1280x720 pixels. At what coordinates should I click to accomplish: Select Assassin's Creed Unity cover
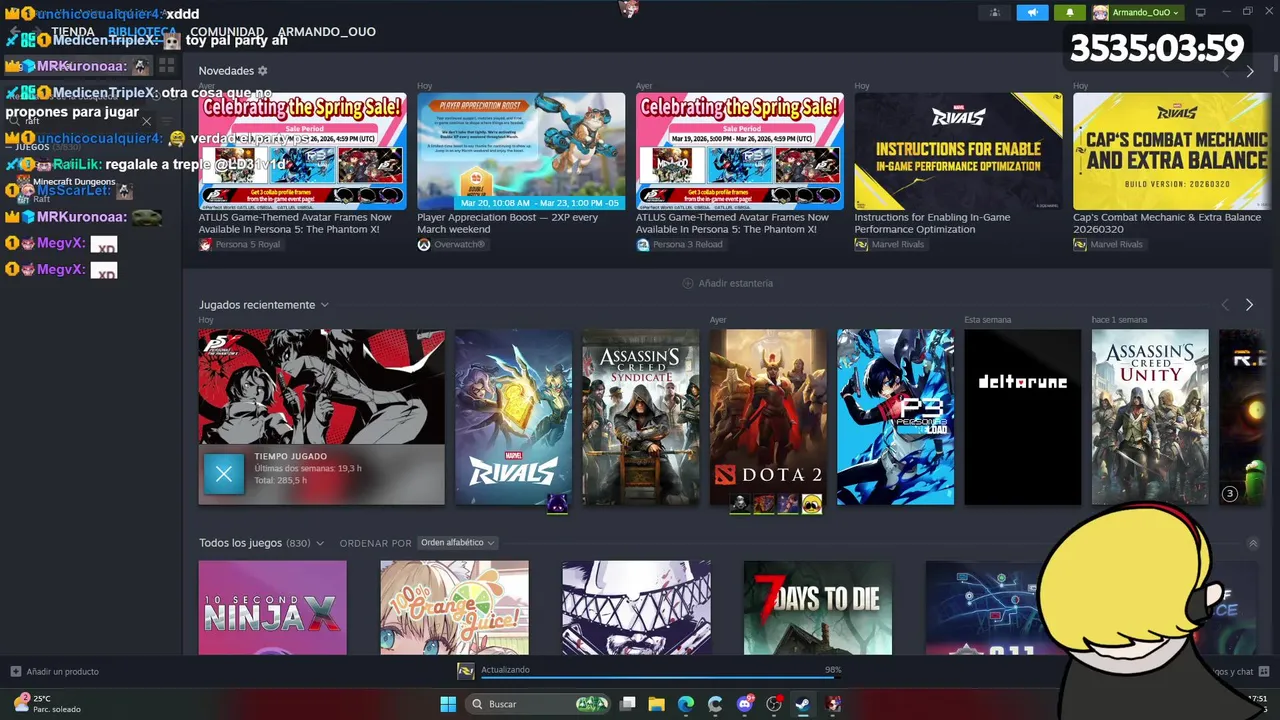coord(1150,417)
